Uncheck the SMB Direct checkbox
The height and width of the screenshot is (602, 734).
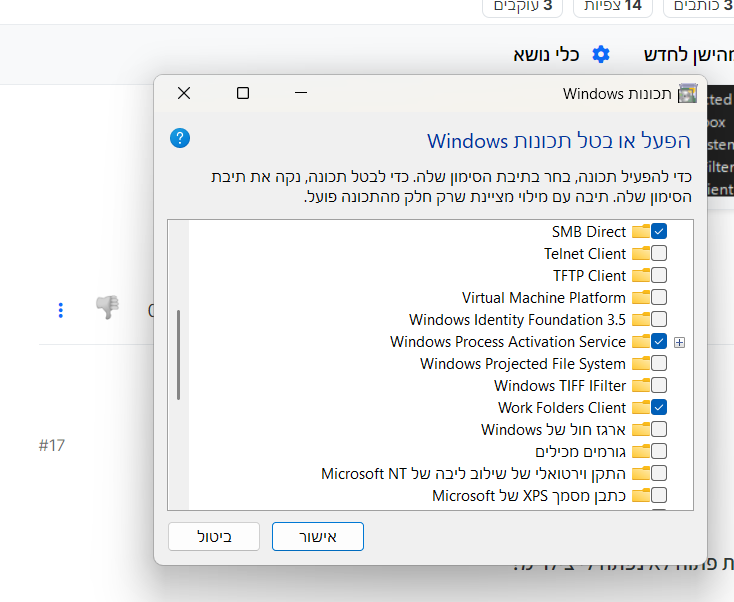[x=659, y=231]
